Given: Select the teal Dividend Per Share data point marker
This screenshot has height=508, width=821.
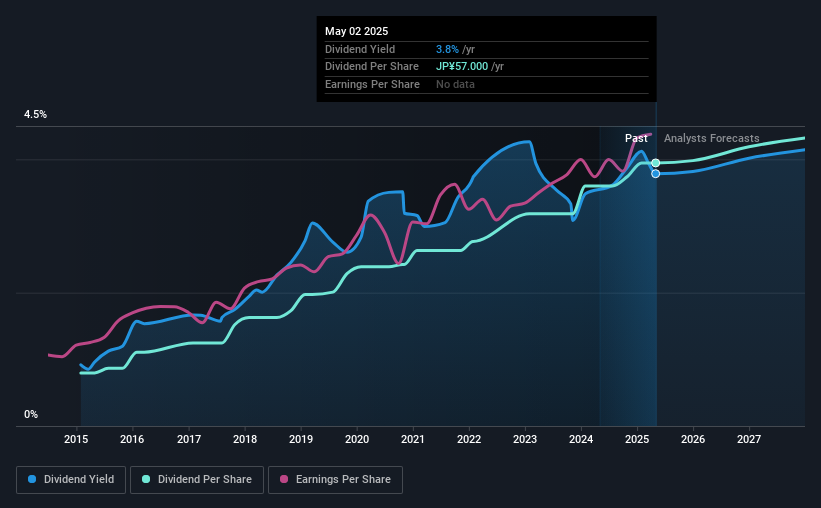Looking at the screenshot, I should click(x=656, y=163).
